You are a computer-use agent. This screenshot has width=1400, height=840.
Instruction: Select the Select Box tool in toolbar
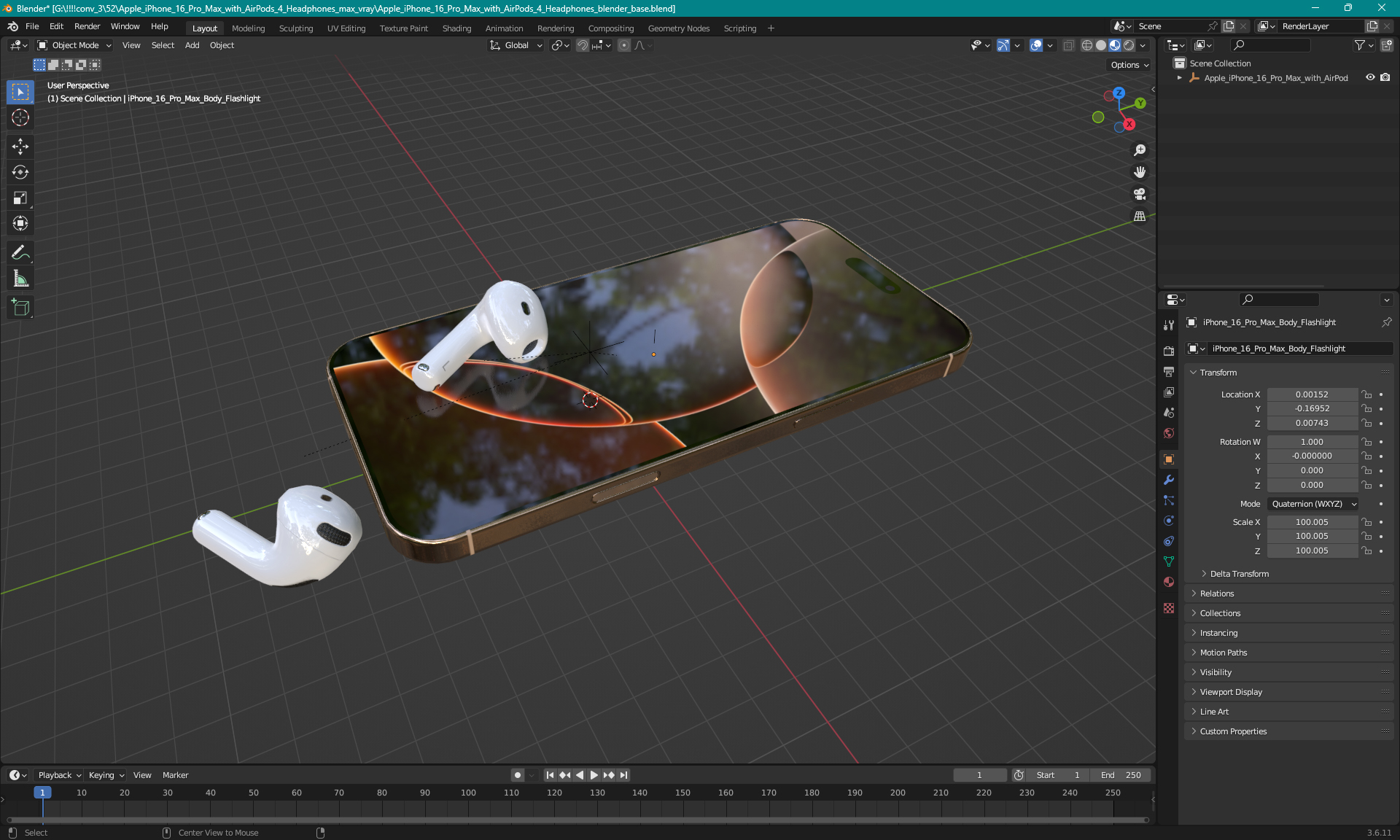click(x=20, y=92)
